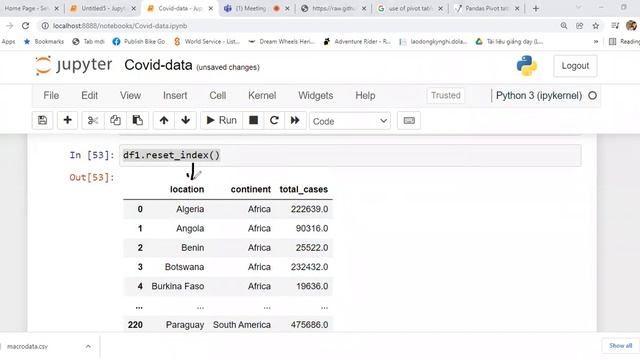Open the macrodata.csv downloaded file
Screen dimensions: 640x360
pyautogui.click(x=28, y=346)
